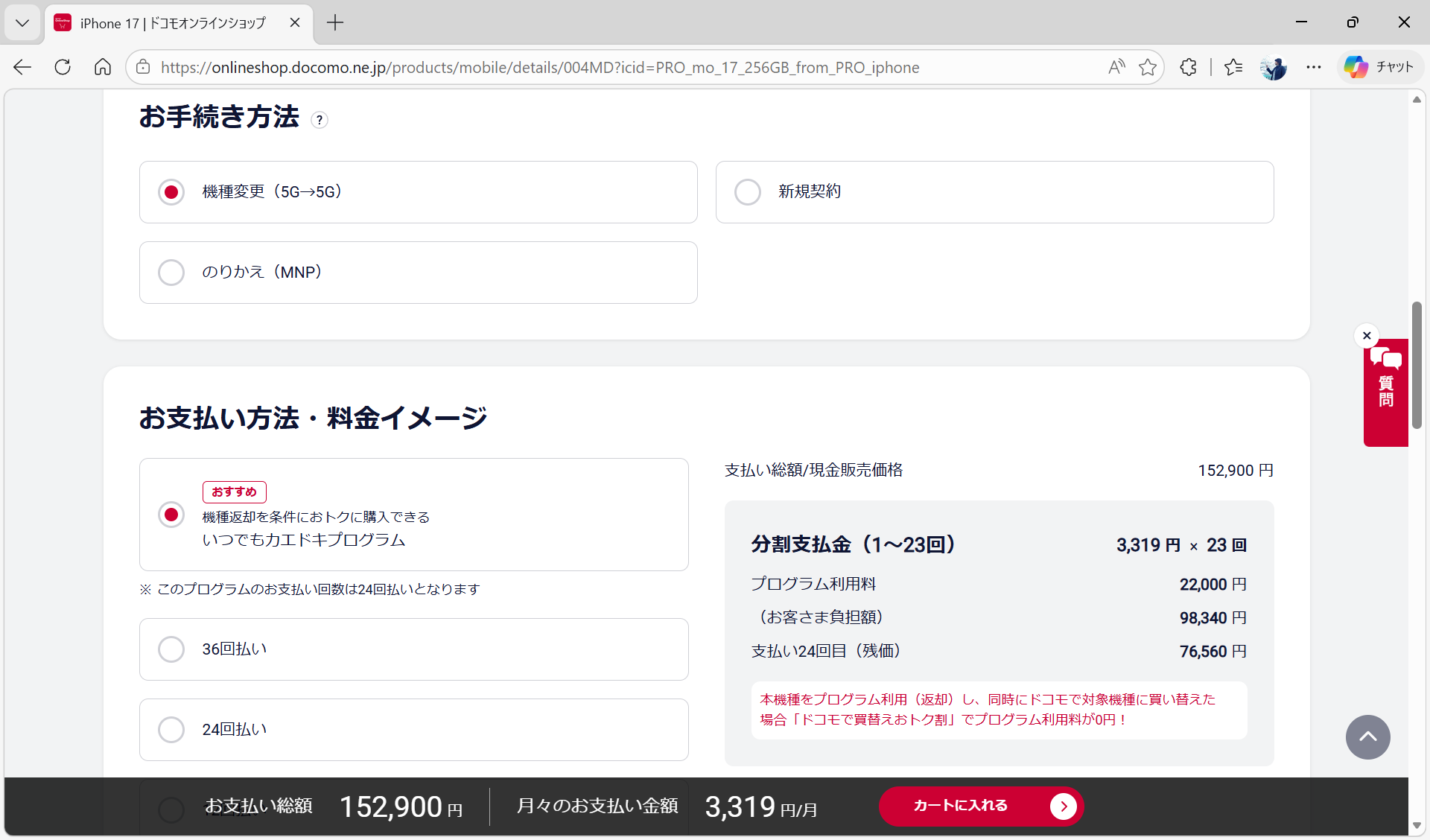Switch to the iPhone 17 ドコモオンラインショップ tab
This screenshot has width=1430, height=840.
pyautogui.click(x=171, y=23)
